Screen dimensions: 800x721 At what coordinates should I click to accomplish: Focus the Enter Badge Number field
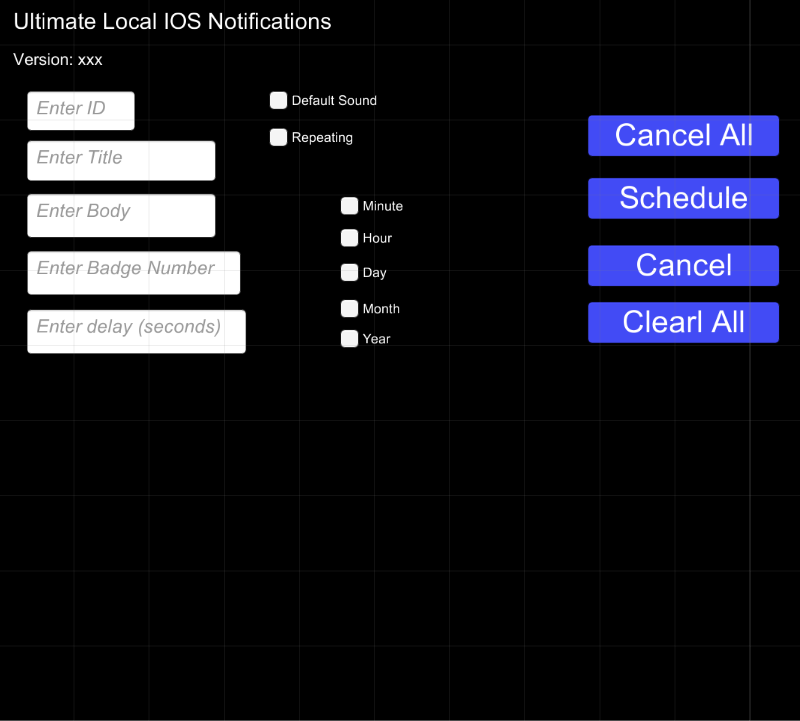tap(134, 273)
